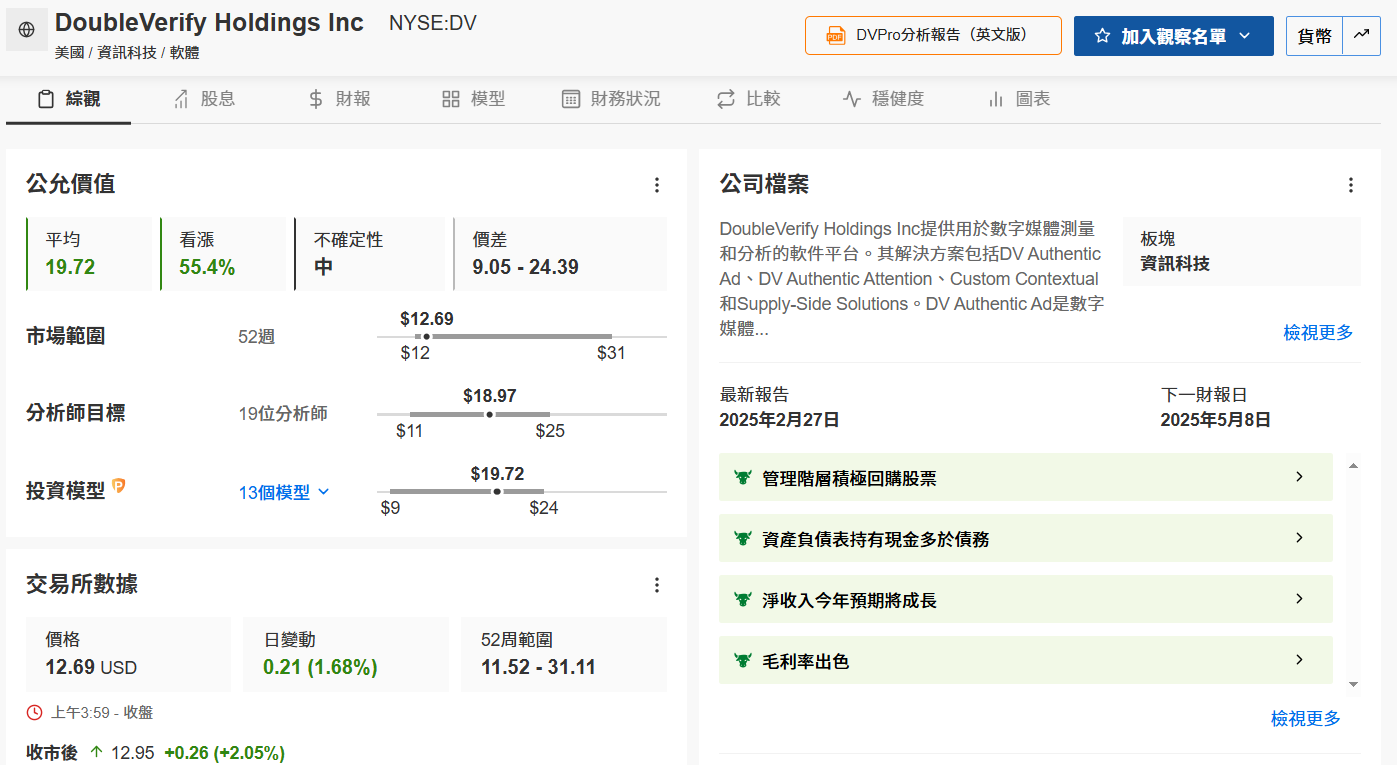Click the bar chart icon of 圖表 tab

coord(996,99)
